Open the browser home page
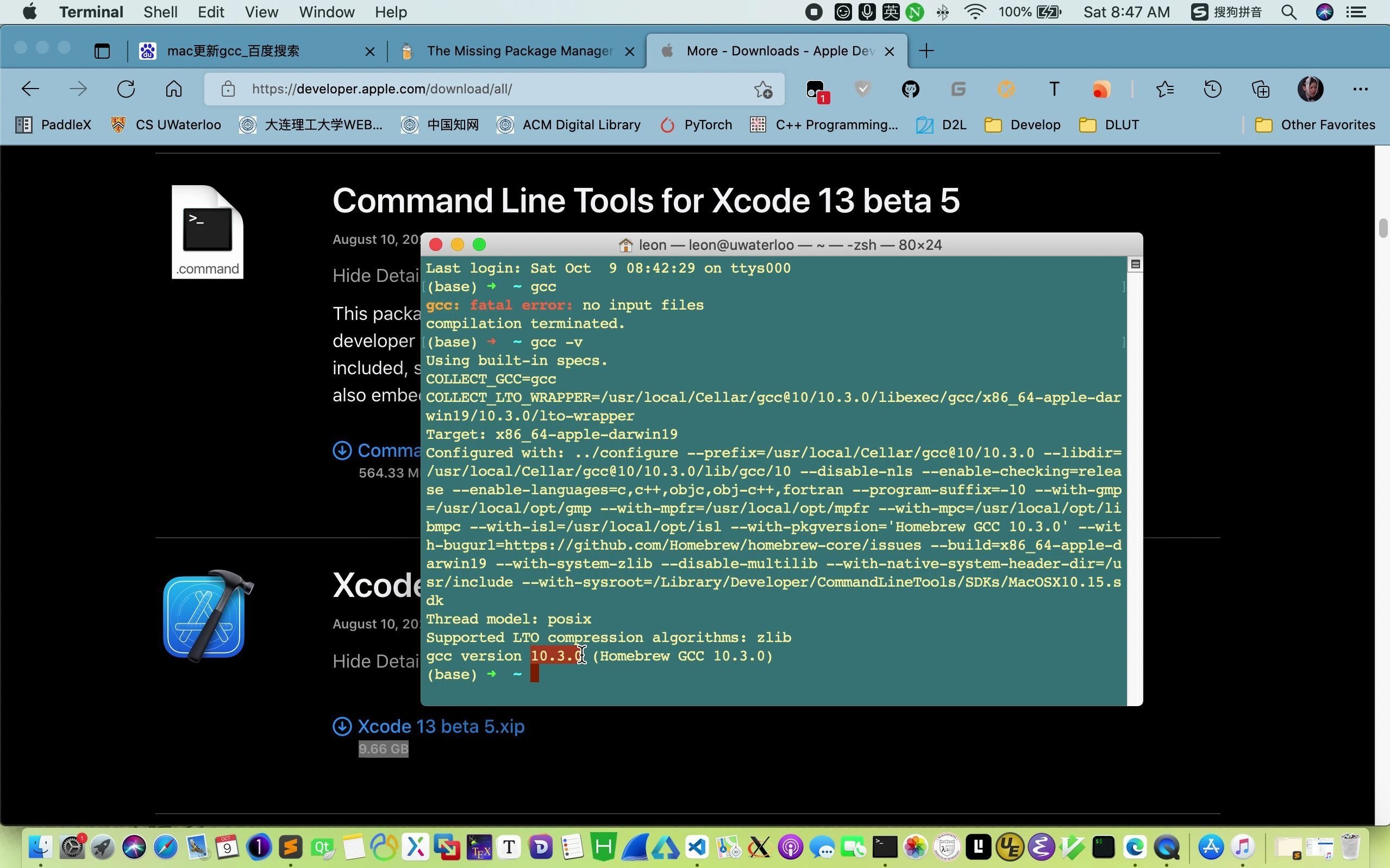The image size is (1390, 868). (x=173, y=89)
